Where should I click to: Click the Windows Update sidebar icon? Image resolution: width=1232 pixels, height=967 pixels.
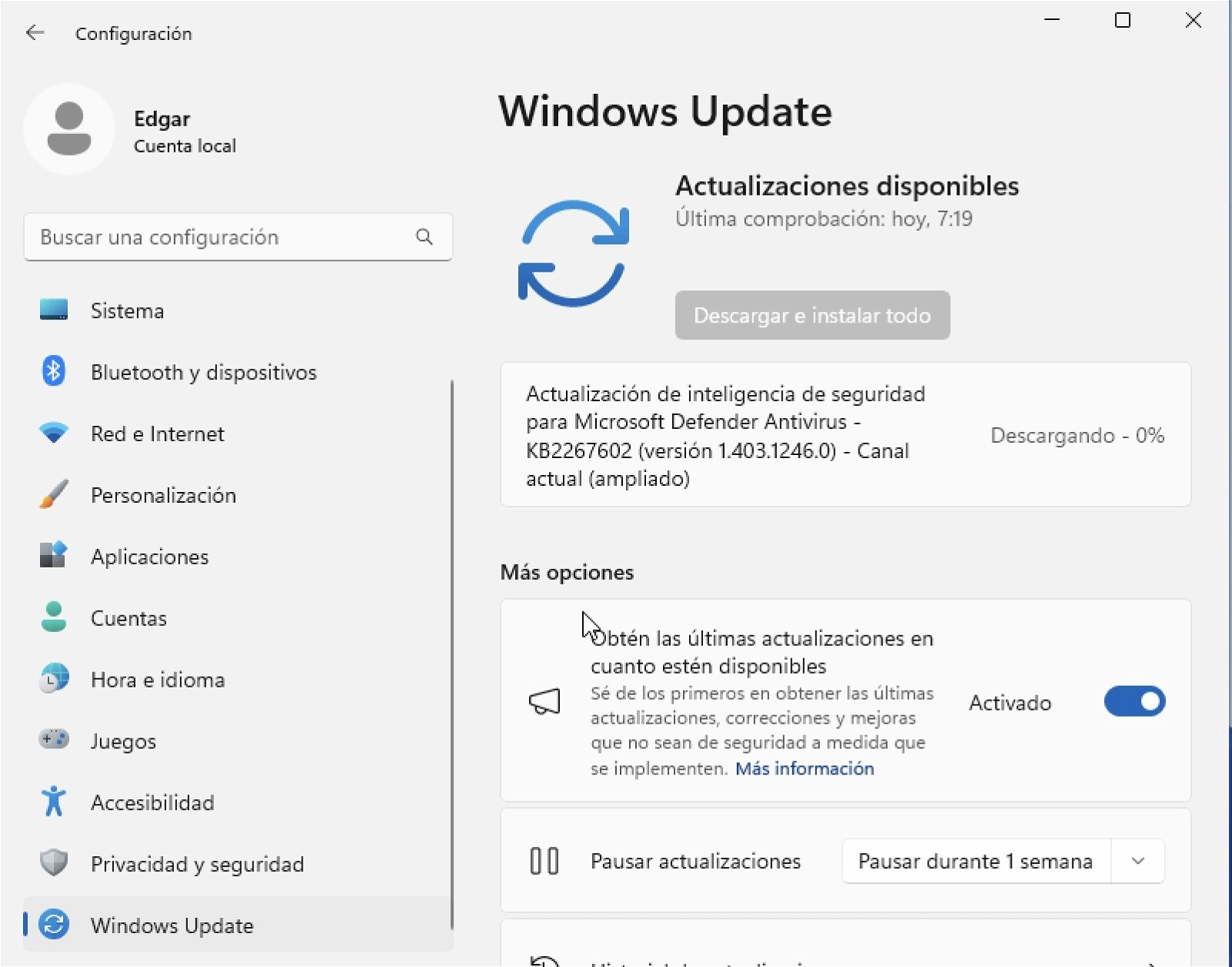[54, 924]
